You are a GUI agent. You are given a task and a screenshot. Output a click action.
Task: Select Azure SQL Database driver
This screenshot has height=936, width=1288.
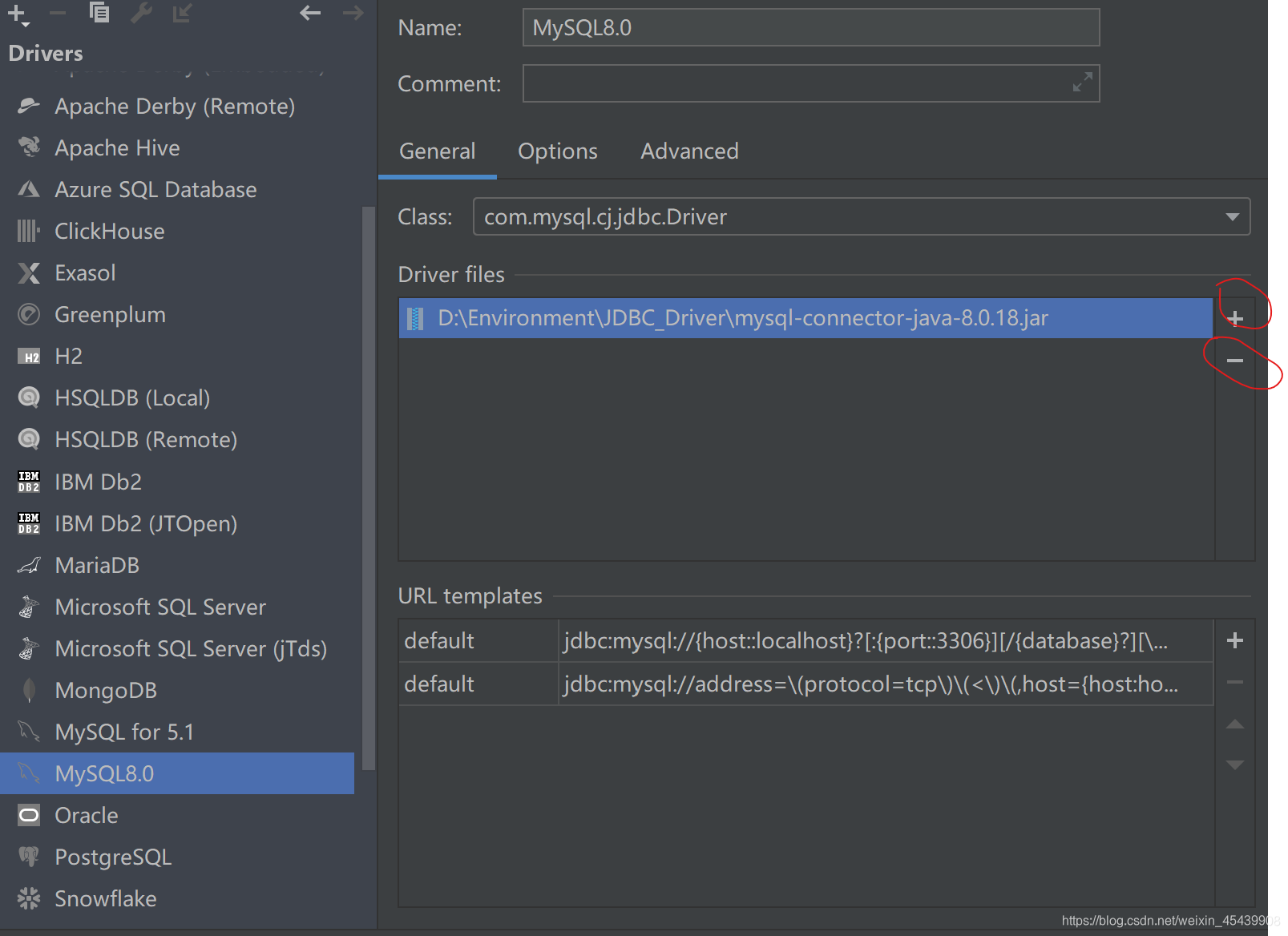coord(177,189)
